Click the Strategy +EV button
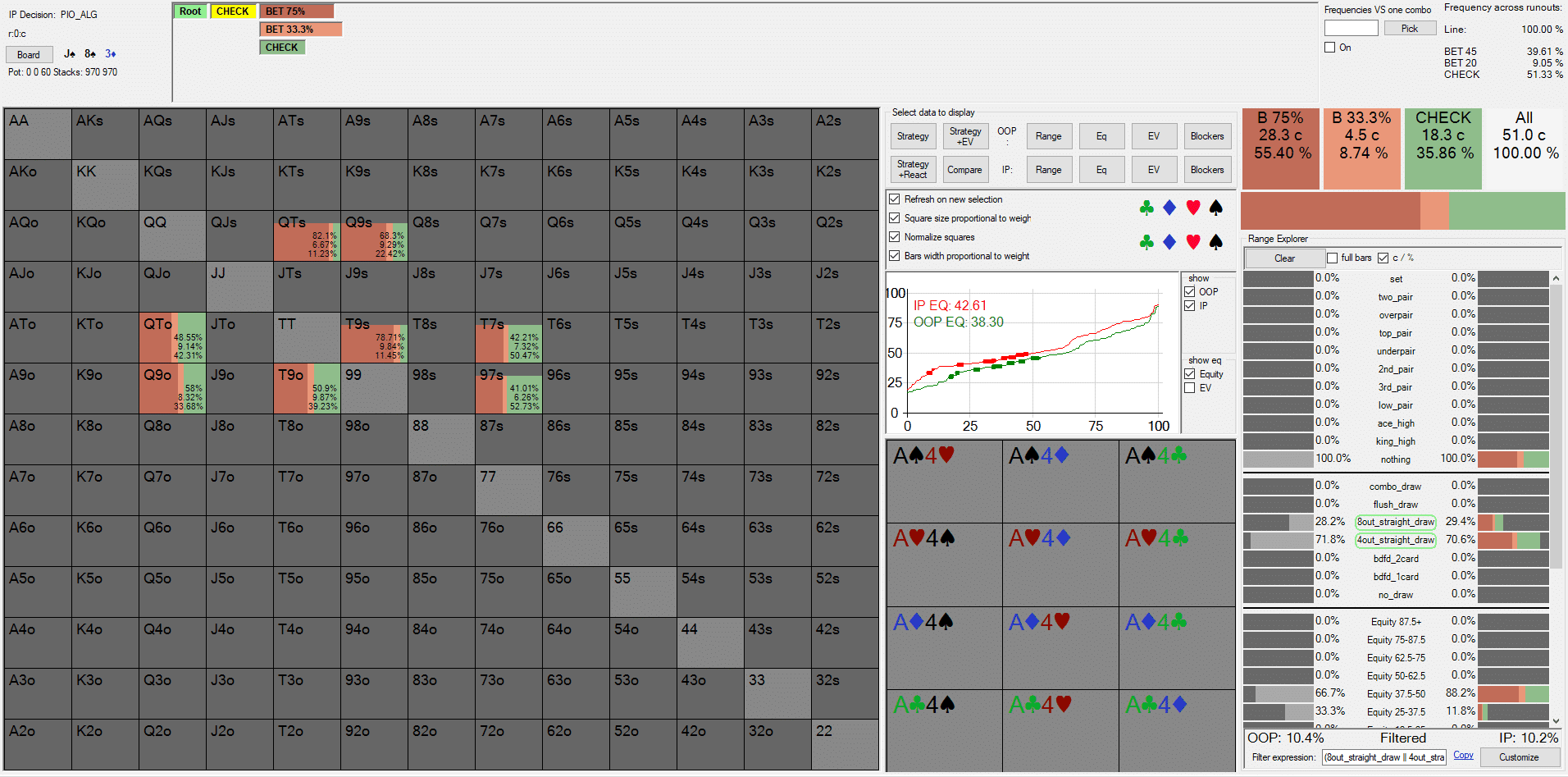 (x=965, y=136)
